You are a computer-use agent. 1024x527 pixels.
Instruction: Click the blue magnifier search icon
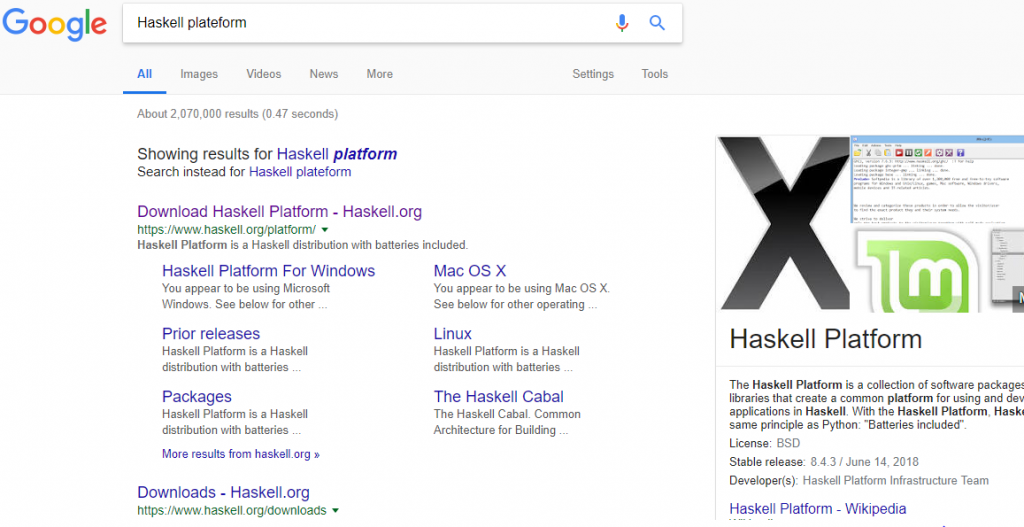(657, 23)
